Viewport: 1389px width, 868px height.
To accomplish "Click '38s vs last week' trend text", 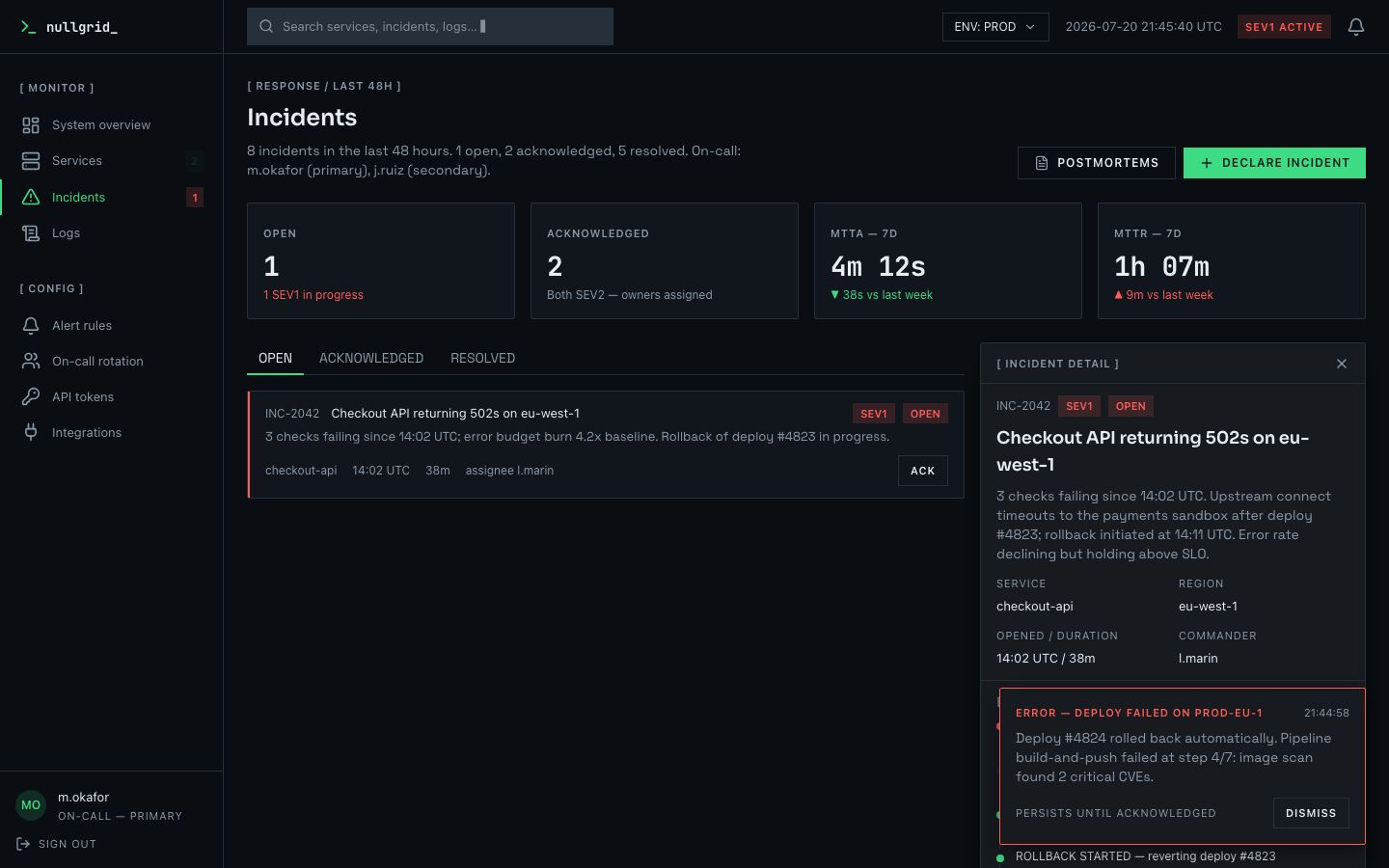I will (887, 295).
